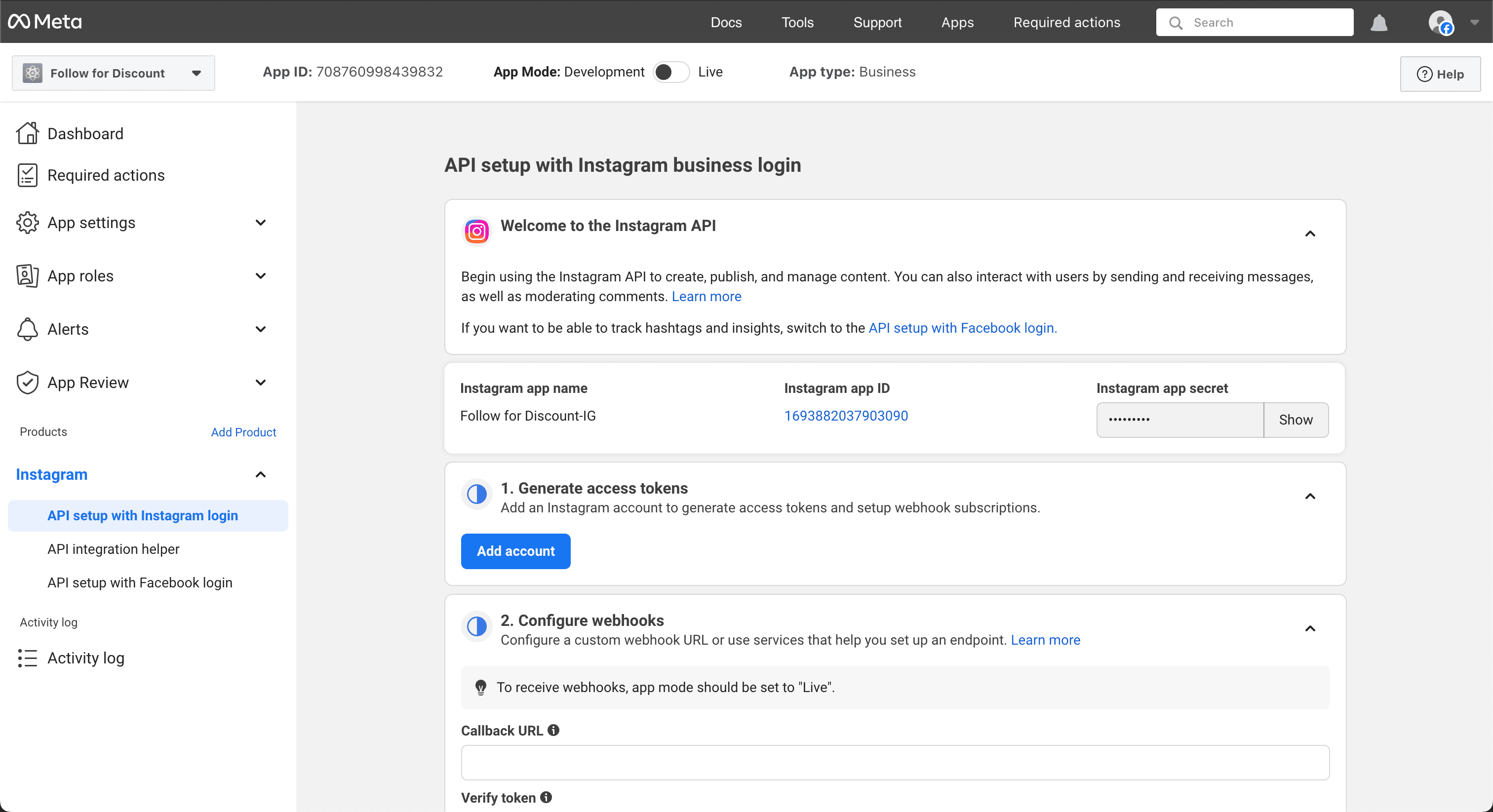Open Docs in the top navigation

726,23
